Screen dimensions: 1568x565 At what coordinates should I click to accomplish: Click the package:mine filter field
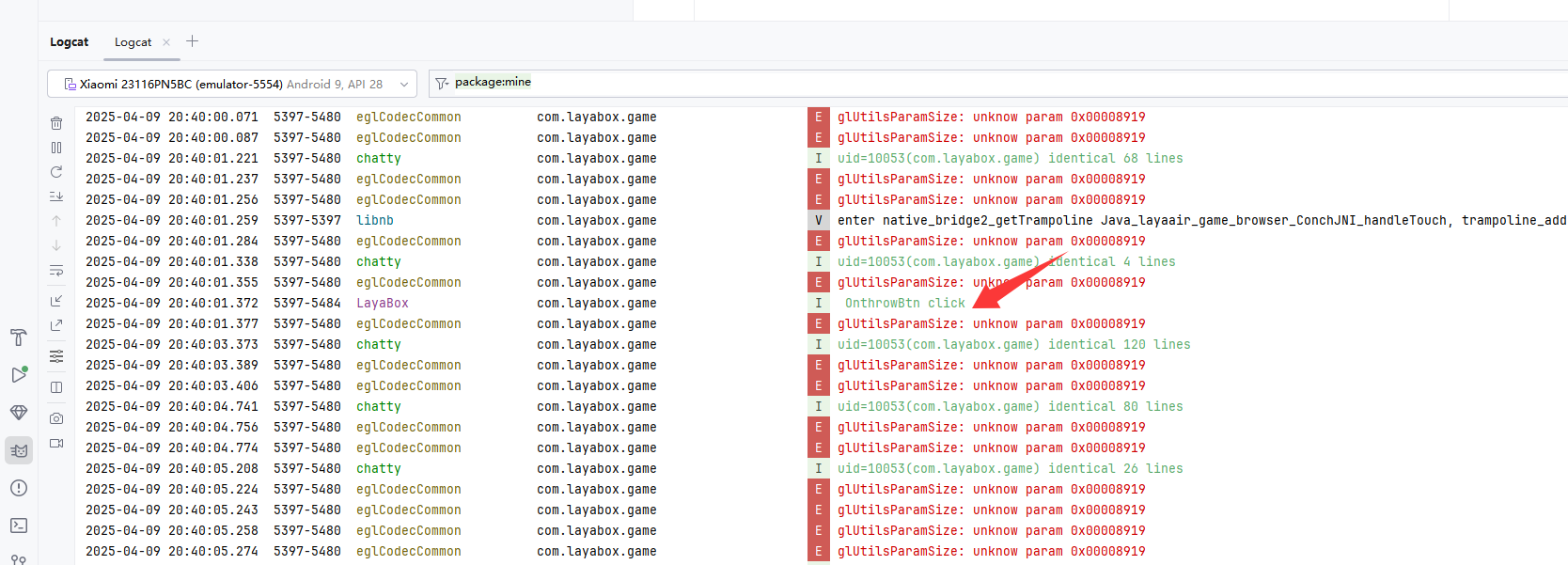pyautogui.click(x=846, y=83)
